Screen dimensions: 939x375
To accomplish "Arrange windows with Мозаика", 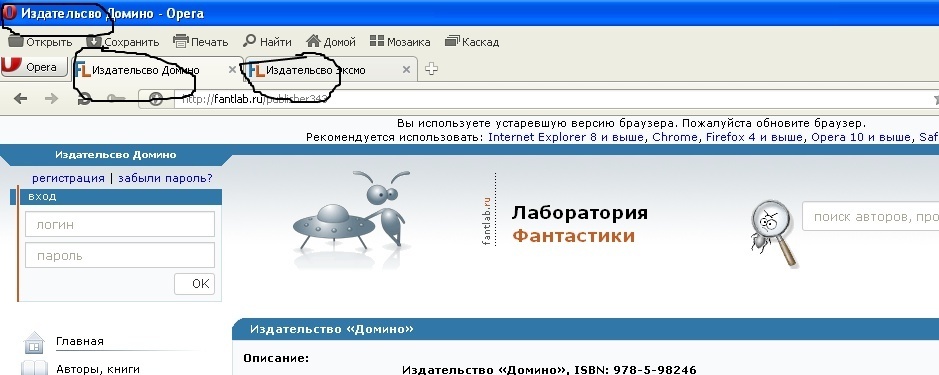I will pos(400,42).
